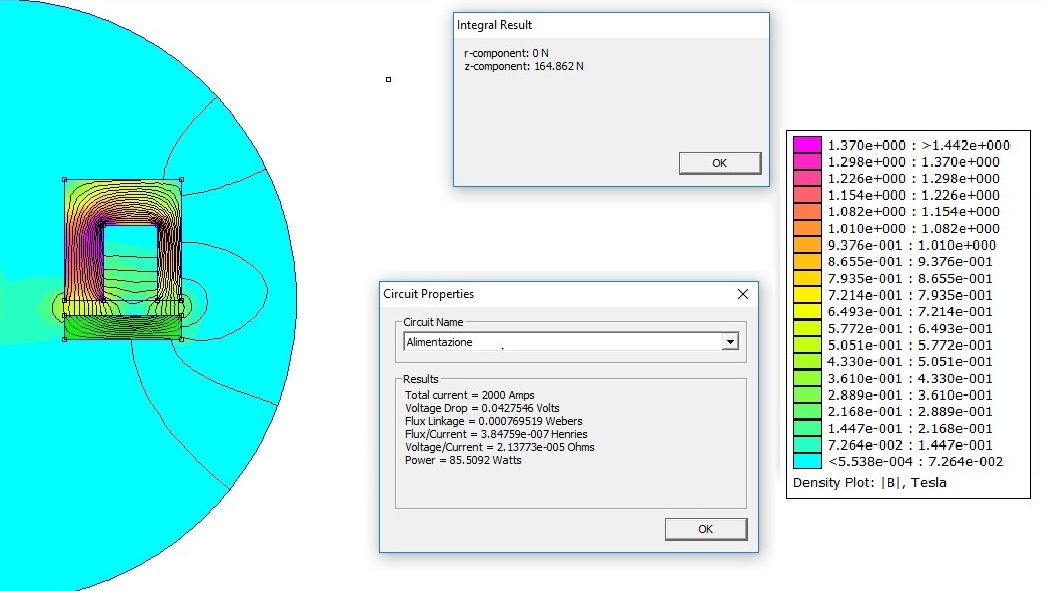Click the Voltage Drop = 0.0427546 Volts line

pos(483,408)
